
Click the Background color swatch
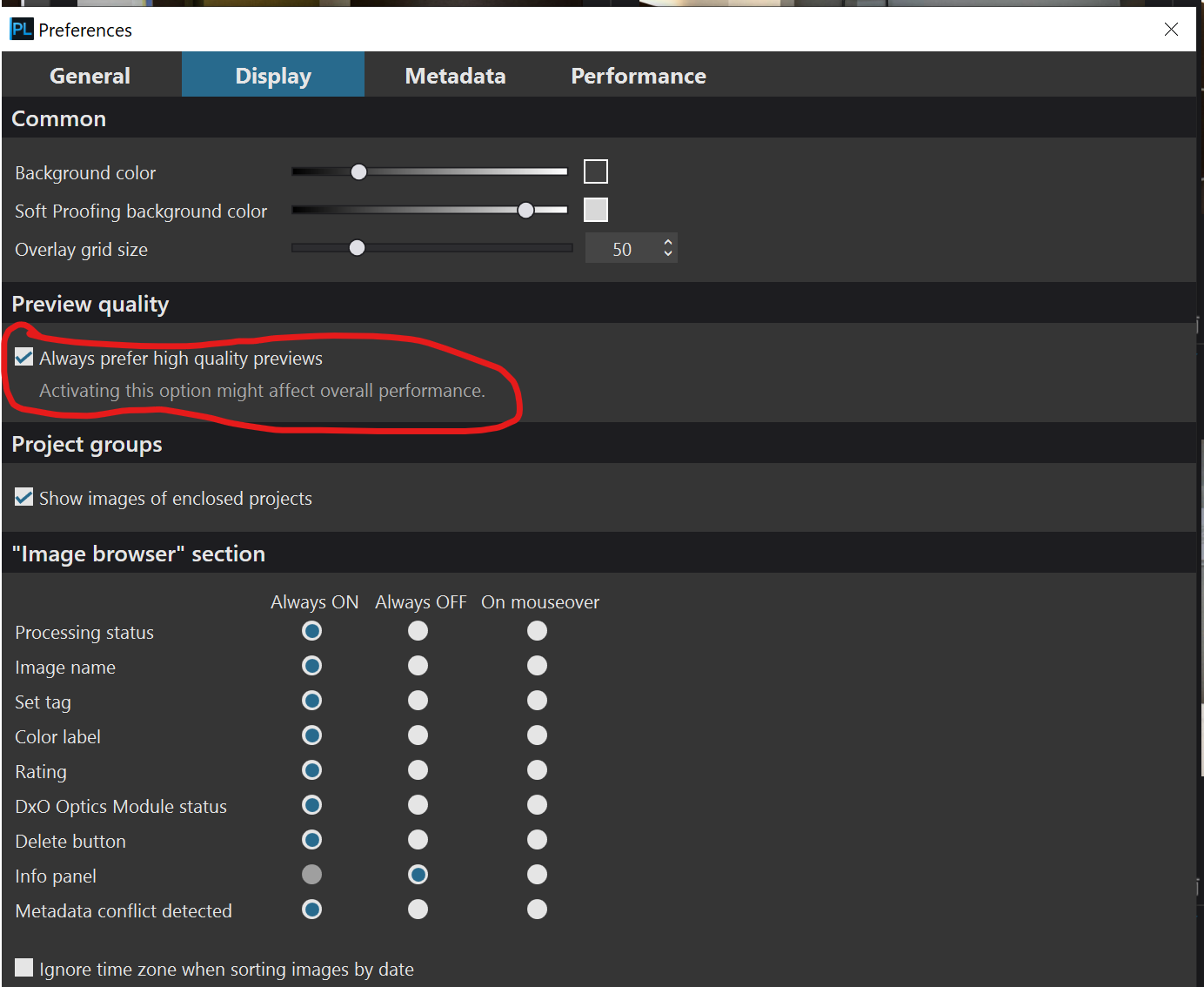tap(596, 171)
